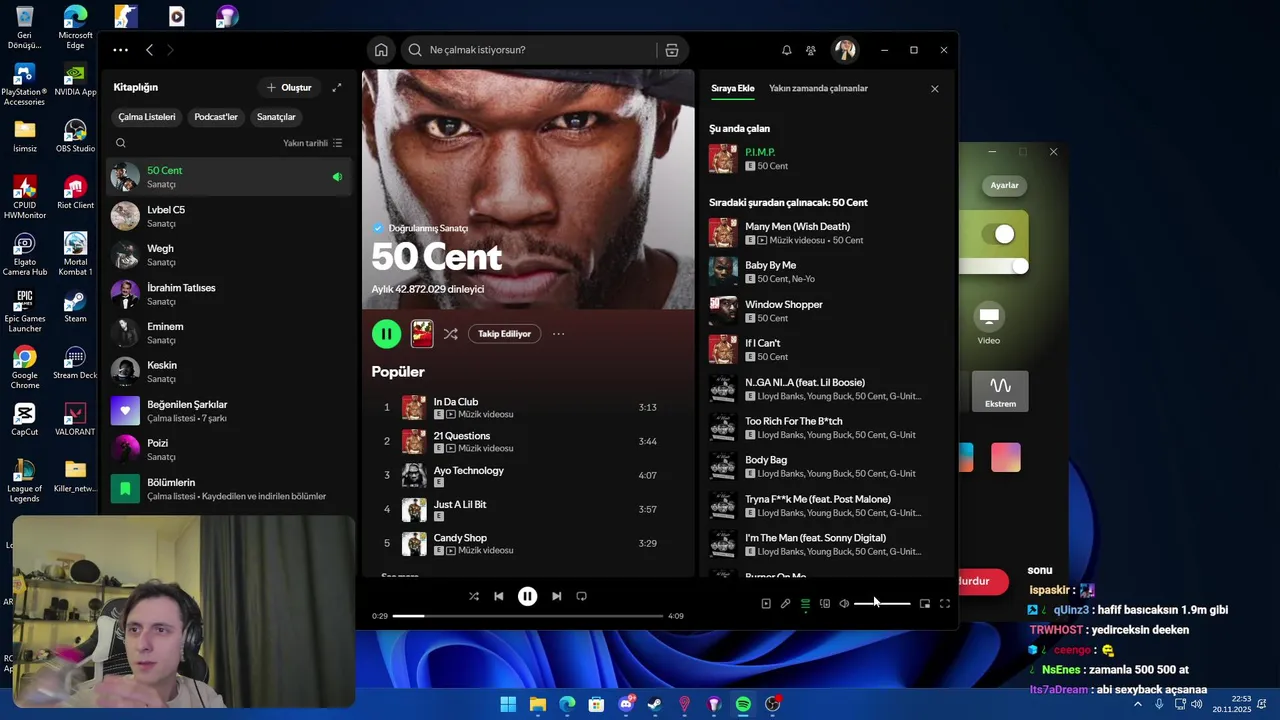Select Body Bag in queue
Viewport: 1280px width, 720px height.
(826, 467)
